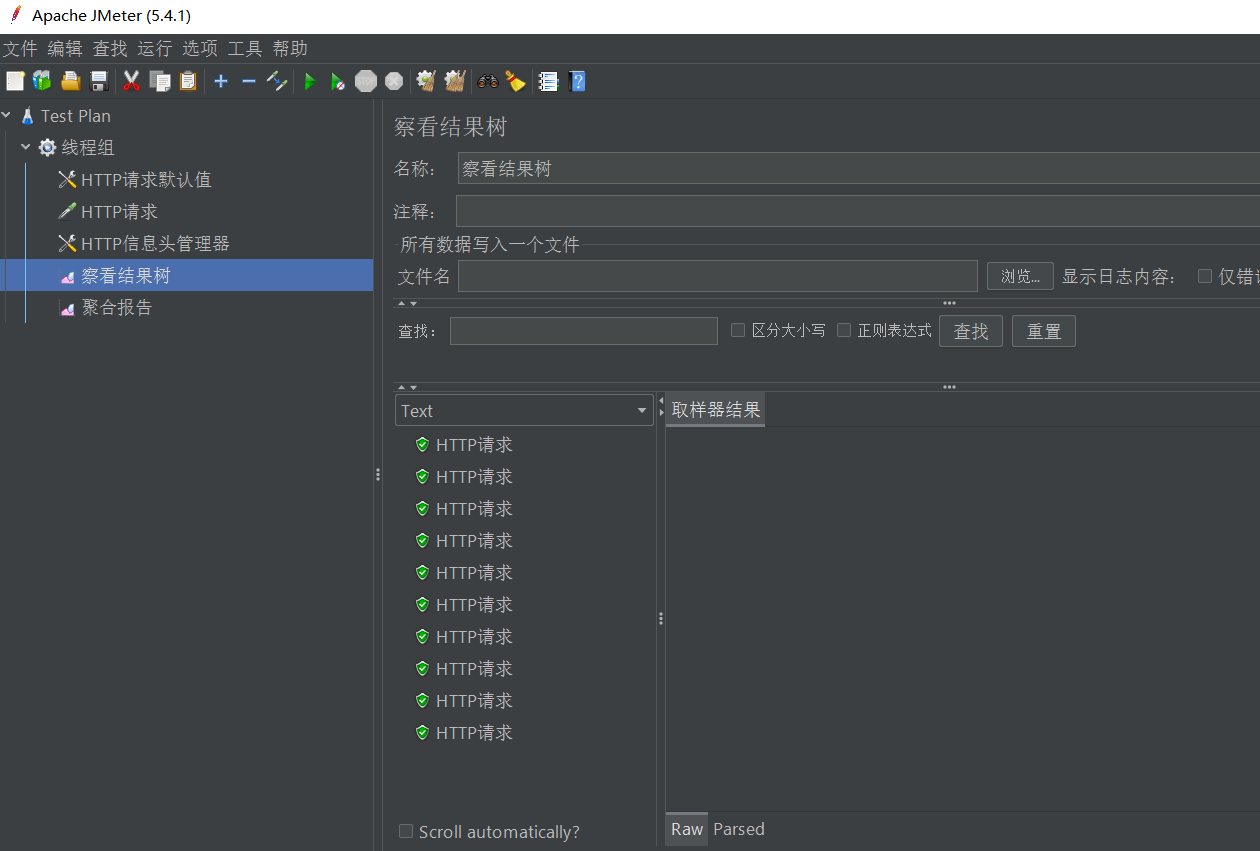Open the Function Helper dialog icon
Image resolution: width=1260 pixels, height=851 pixels.
click(548, 81)
